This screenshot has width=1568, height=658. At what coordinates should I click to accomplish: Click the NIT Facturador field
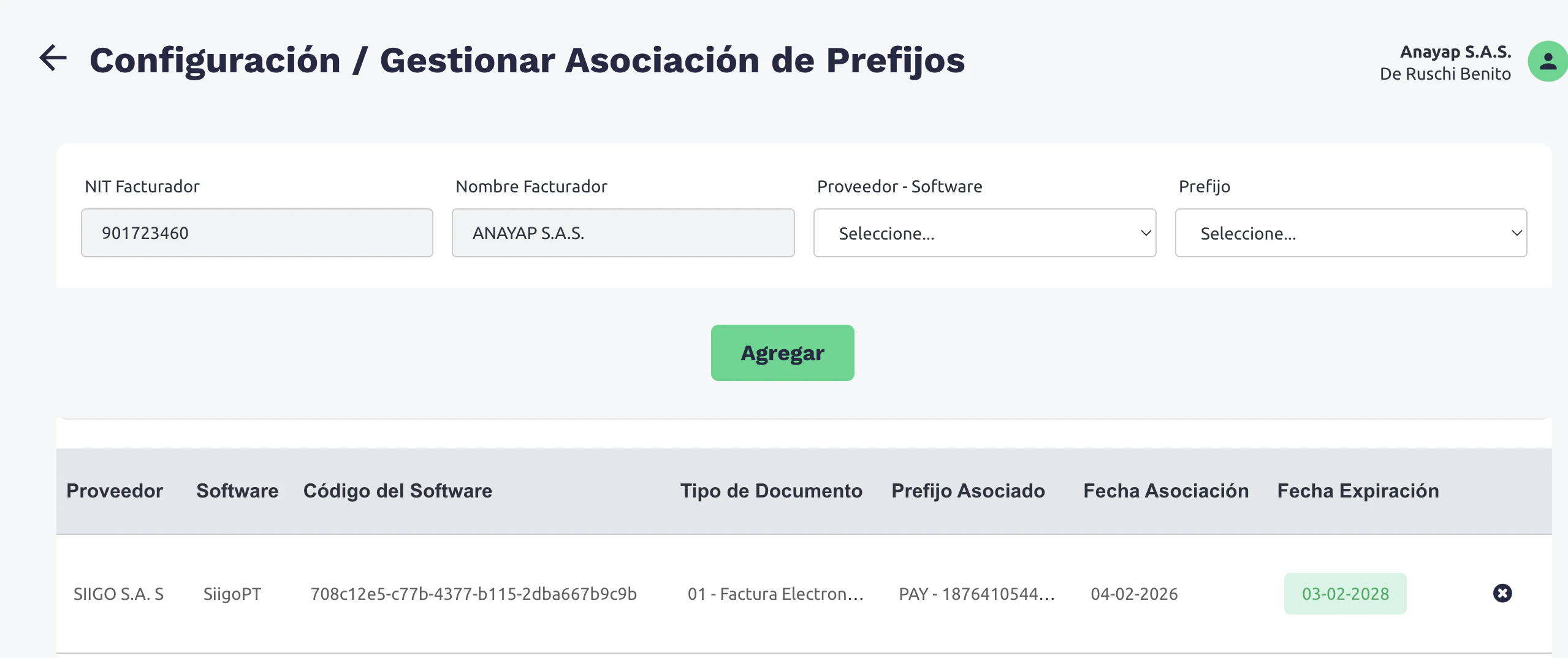click(257, 233)
